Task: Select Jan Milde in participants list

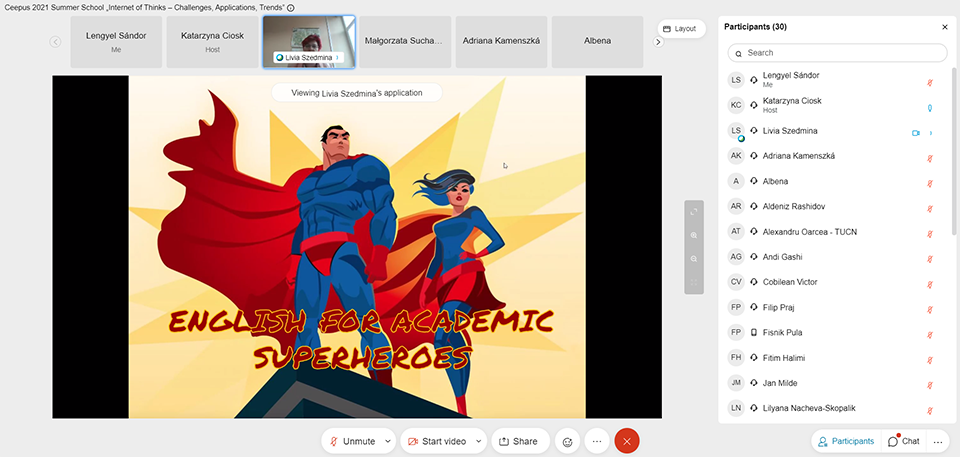Action: click(833, 383)
